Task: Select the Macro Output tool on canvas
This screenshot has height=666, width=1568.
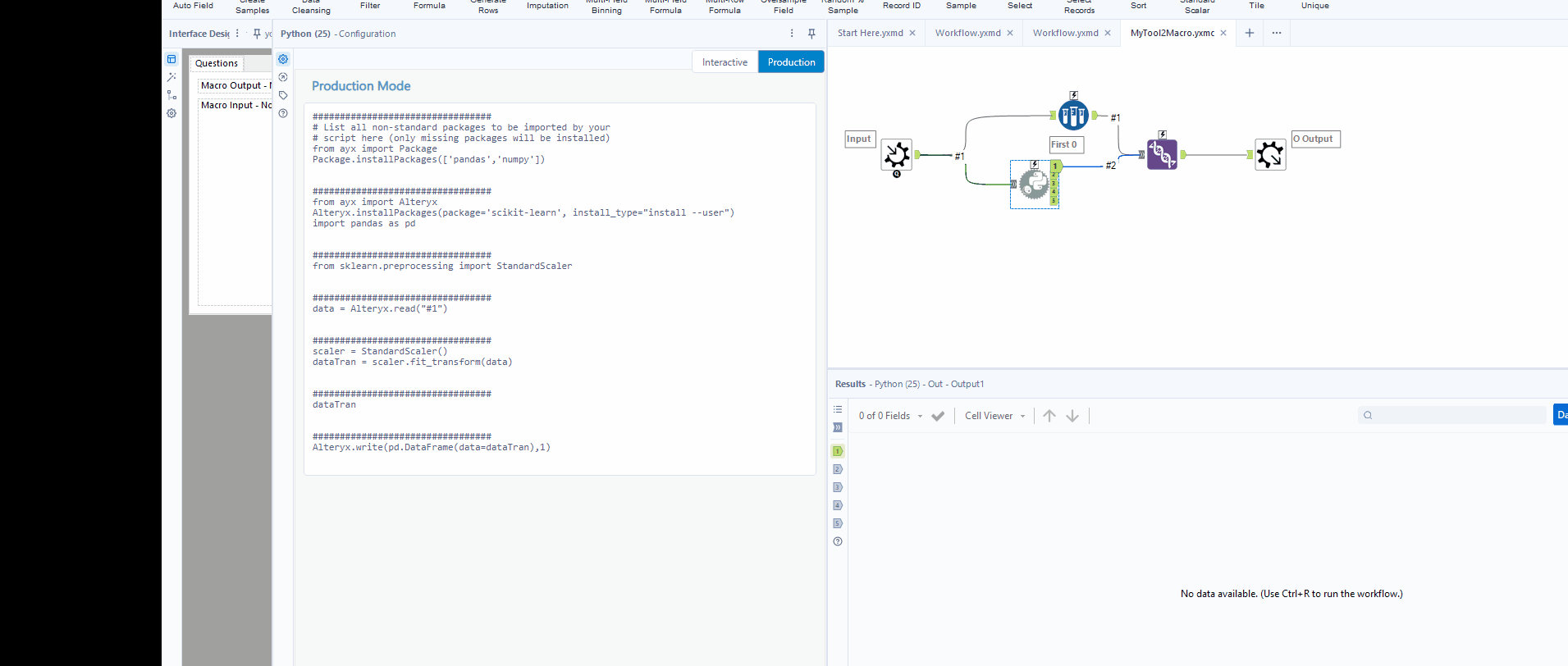Action: (x=1269, y=154)
